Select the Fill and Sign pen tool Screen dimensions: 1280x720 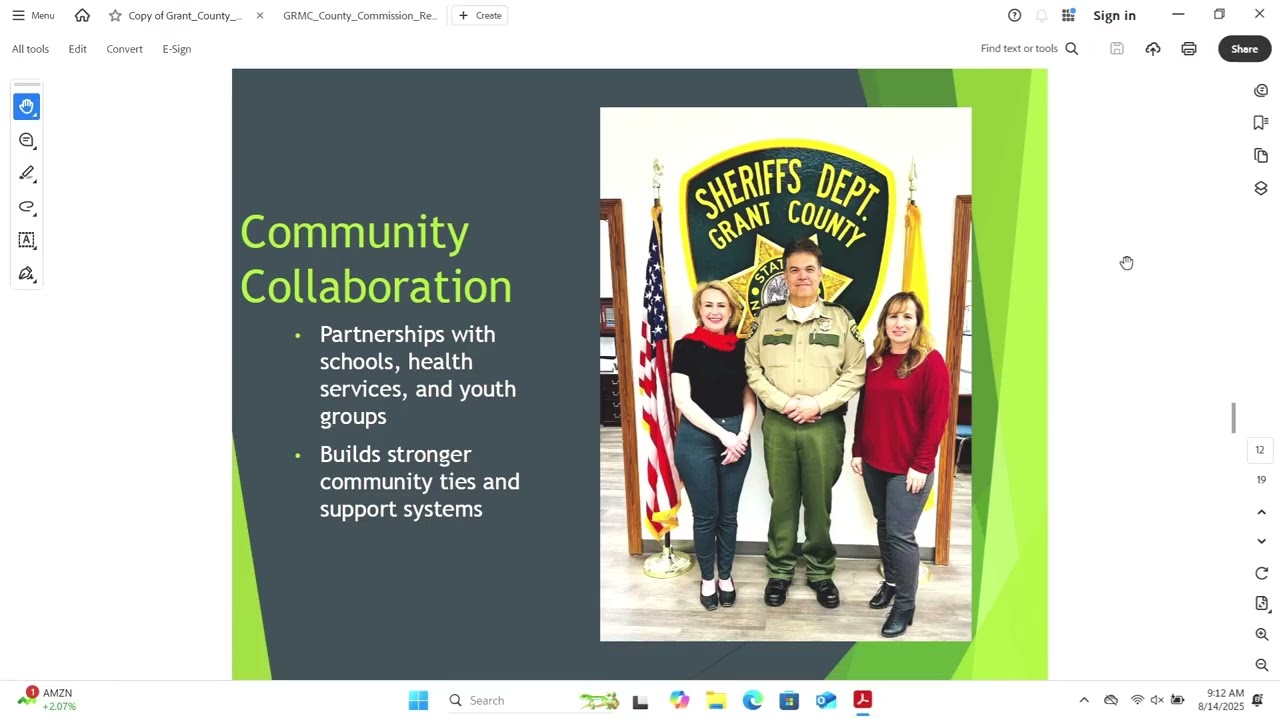click(x=27, y=274)
